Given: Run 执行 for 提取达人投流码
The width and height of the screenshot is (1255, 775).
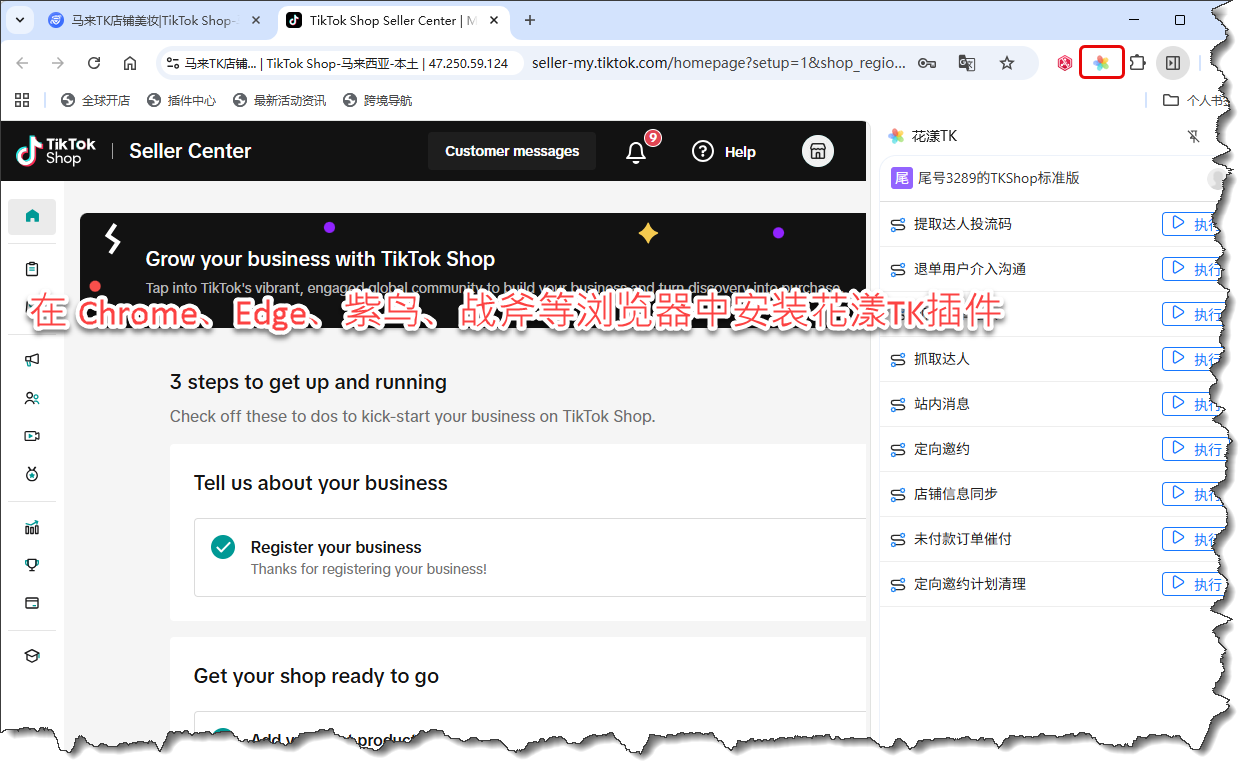Looking at the screenshot, I should coord(1193,224).
